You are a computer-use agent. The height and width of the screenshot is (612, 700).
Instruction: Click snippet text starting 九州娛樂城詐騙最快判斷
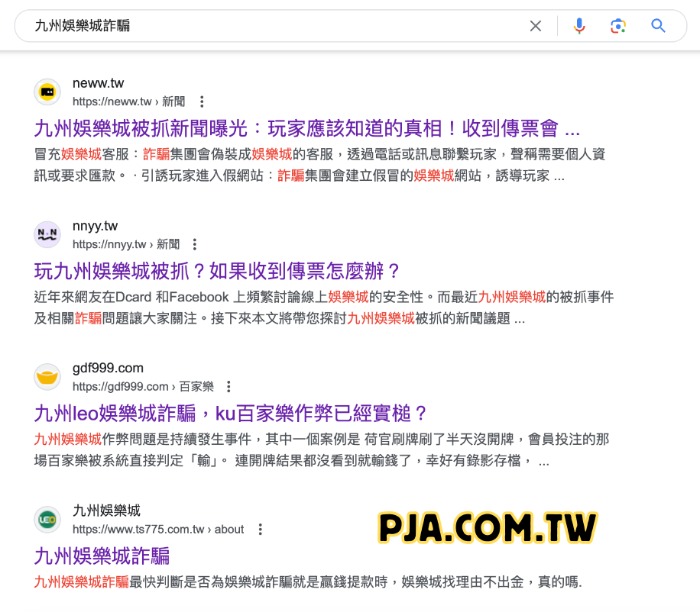coord(308,582)
